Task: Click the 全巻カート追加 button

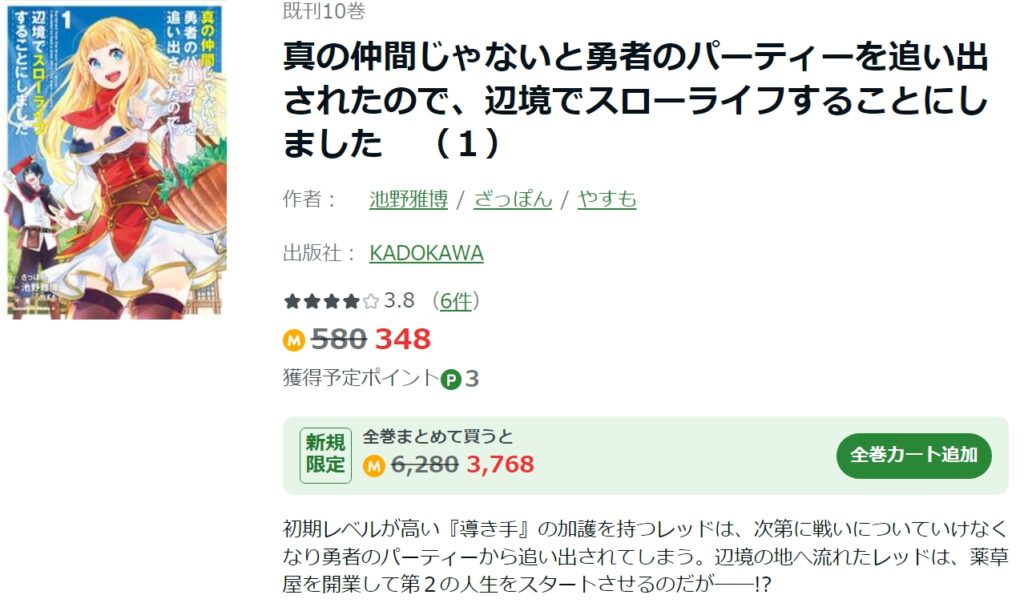Action: (914, 454)
